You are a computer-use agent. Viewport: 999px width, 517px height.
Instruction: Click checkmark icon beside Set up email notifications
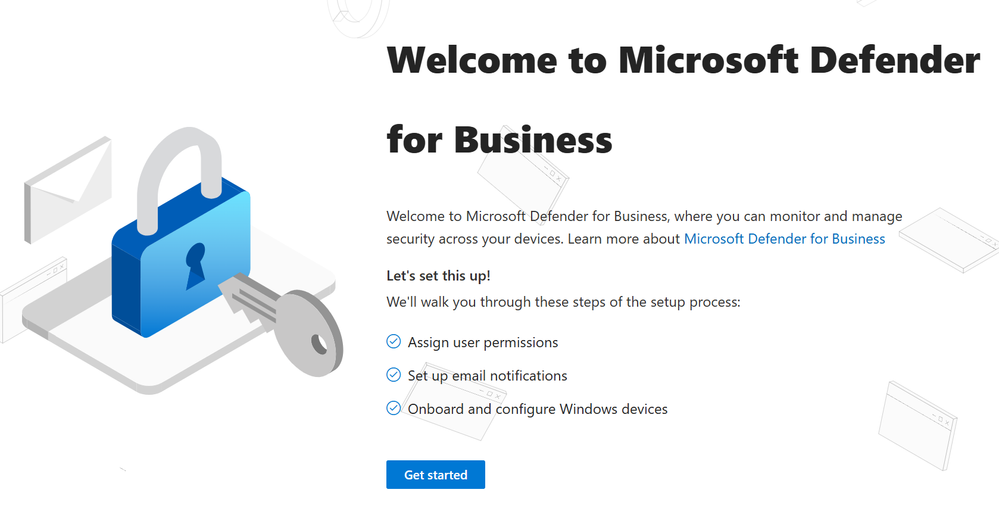(394, 375)
